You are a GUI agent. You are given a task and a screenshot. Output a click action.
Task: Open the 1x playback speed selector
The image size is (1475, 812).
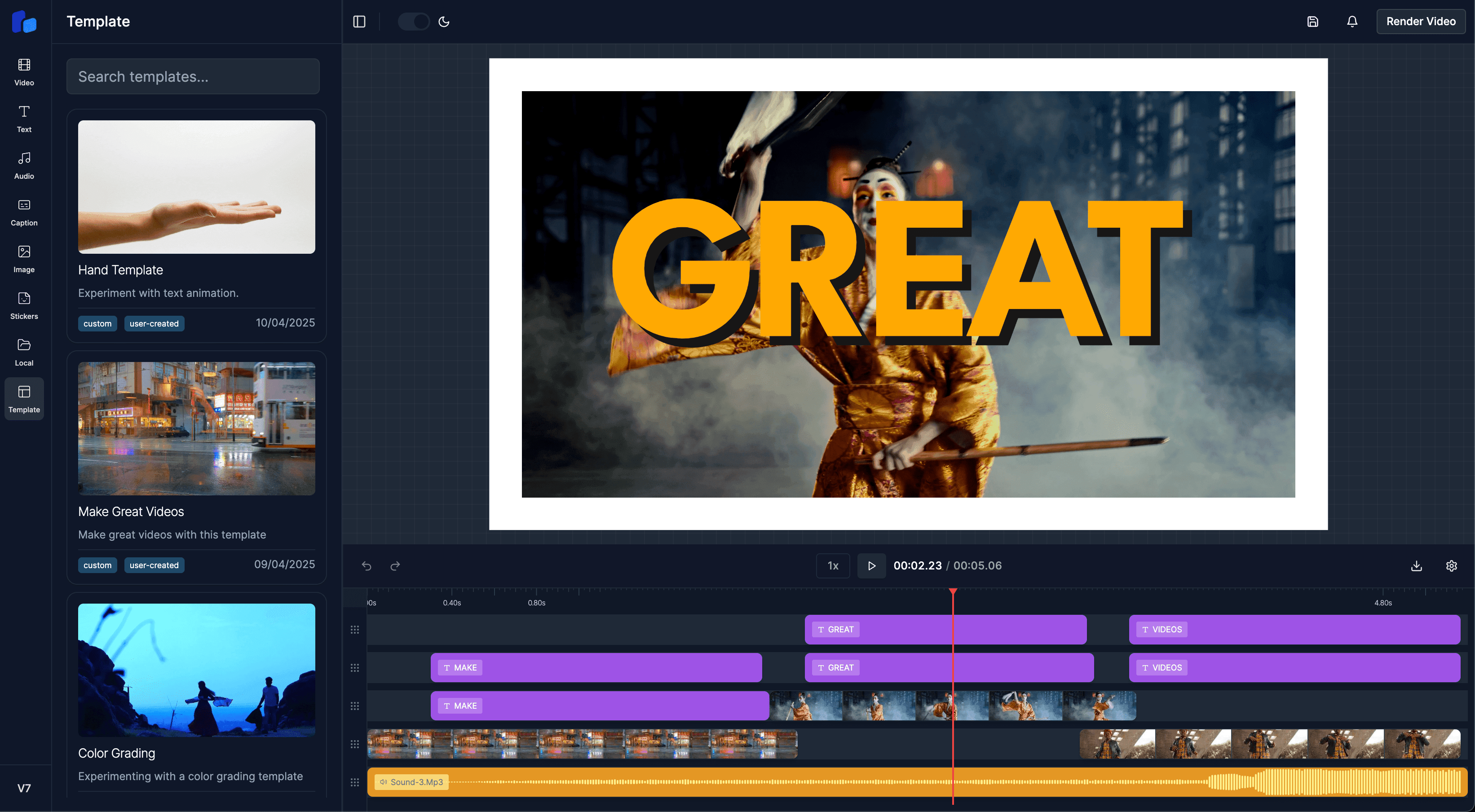click(x=833, y=566)
